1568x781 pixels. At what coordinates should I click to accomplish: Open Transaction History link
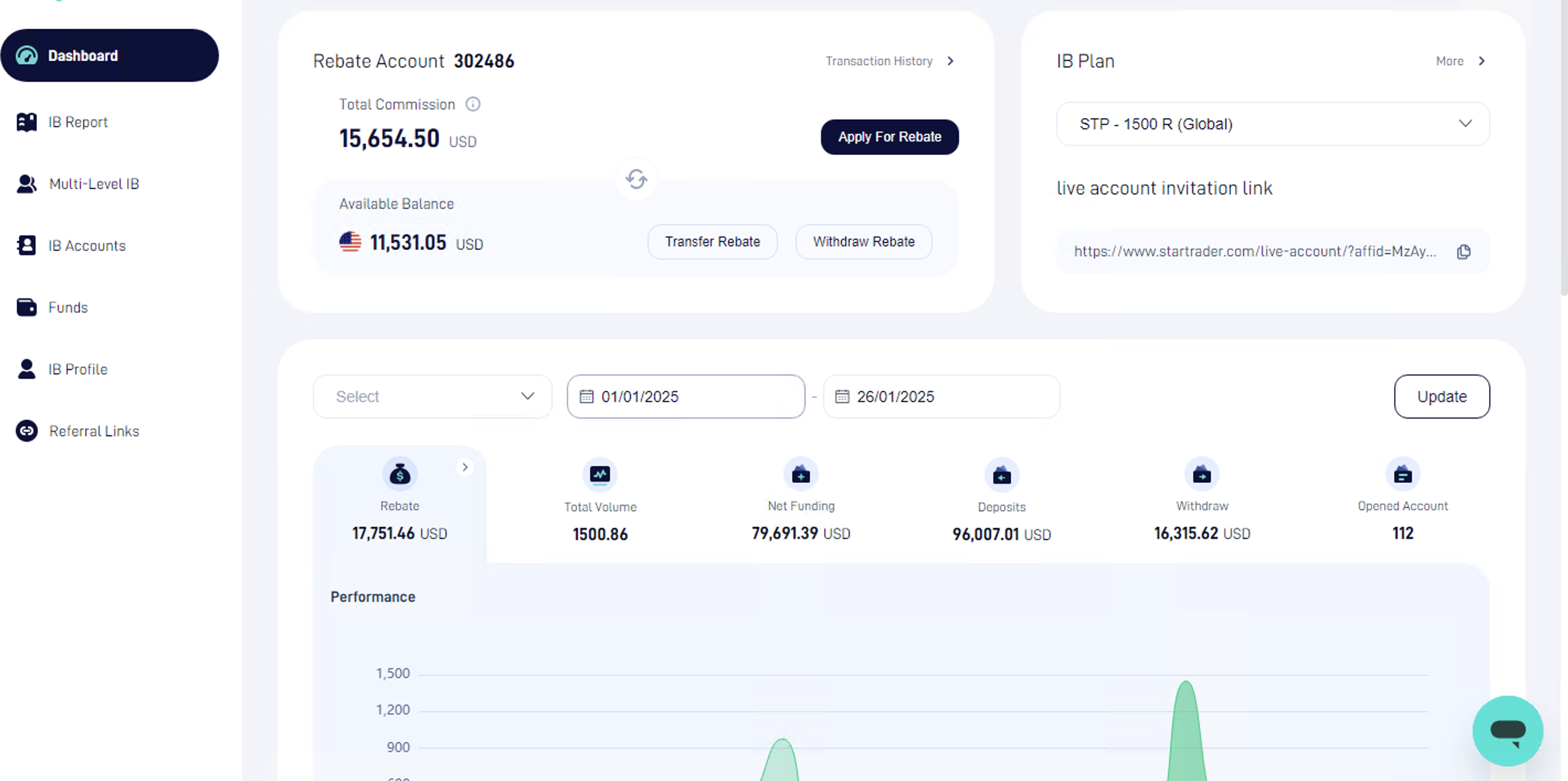(879, 61)
